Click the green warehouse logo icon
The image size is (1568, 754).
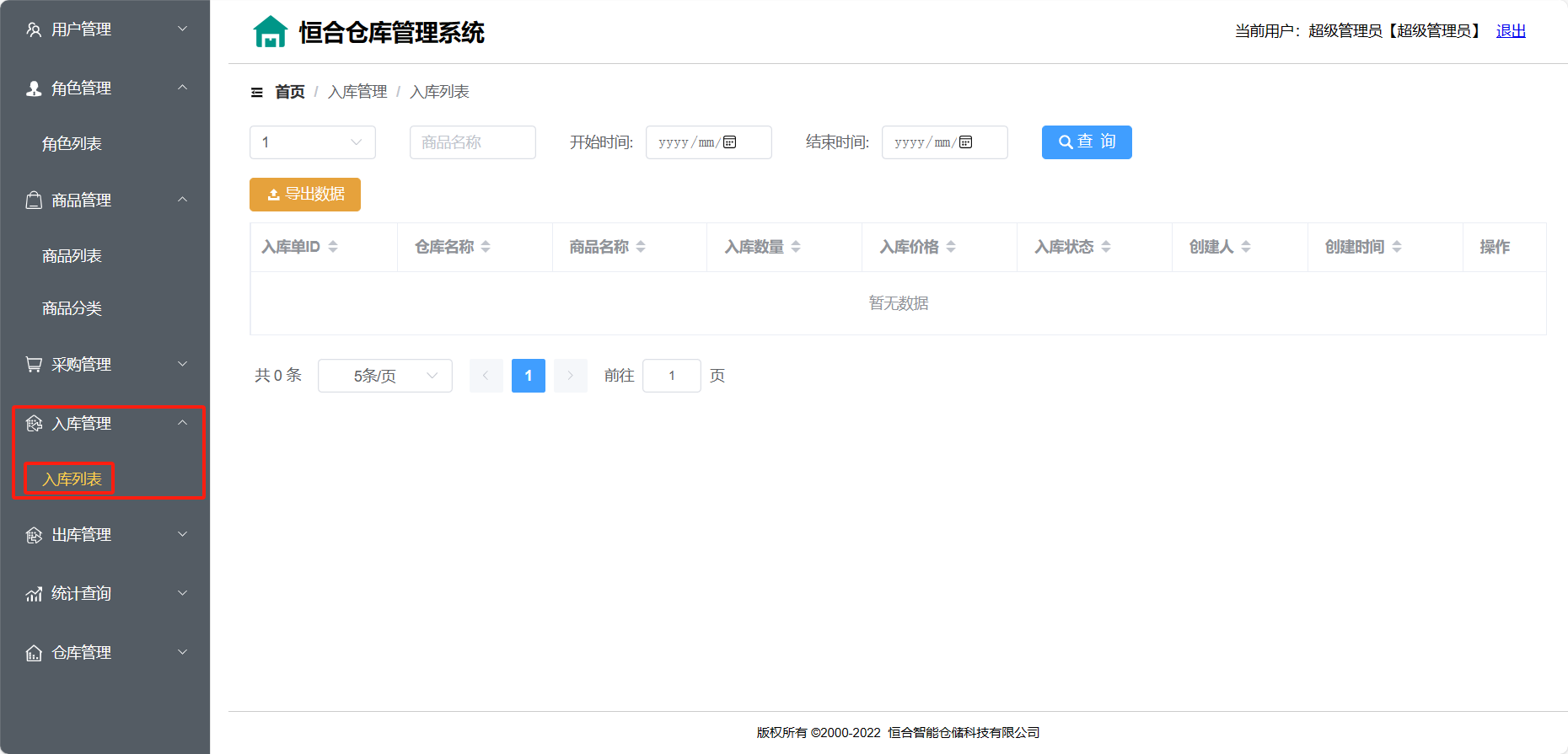click(x=271, y=32)
